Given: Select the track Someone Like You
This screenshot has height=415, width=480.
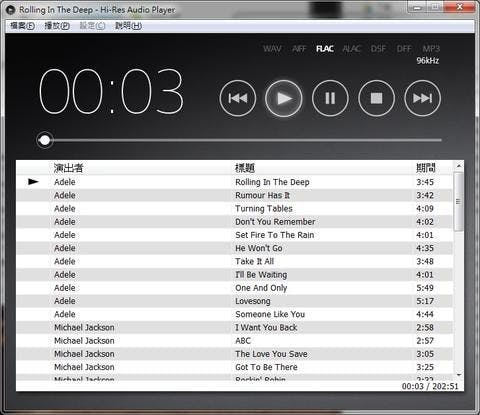Looking at the screenshot, I should pyautogui.click(x=235, y=314).
